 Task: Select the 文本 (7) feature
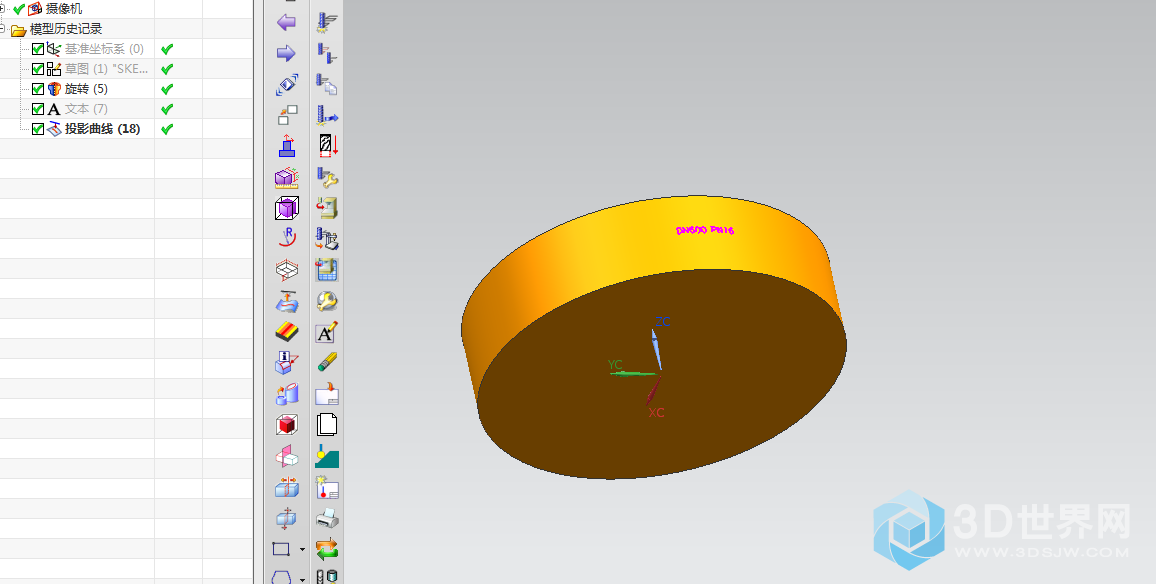tap(86, 108)
